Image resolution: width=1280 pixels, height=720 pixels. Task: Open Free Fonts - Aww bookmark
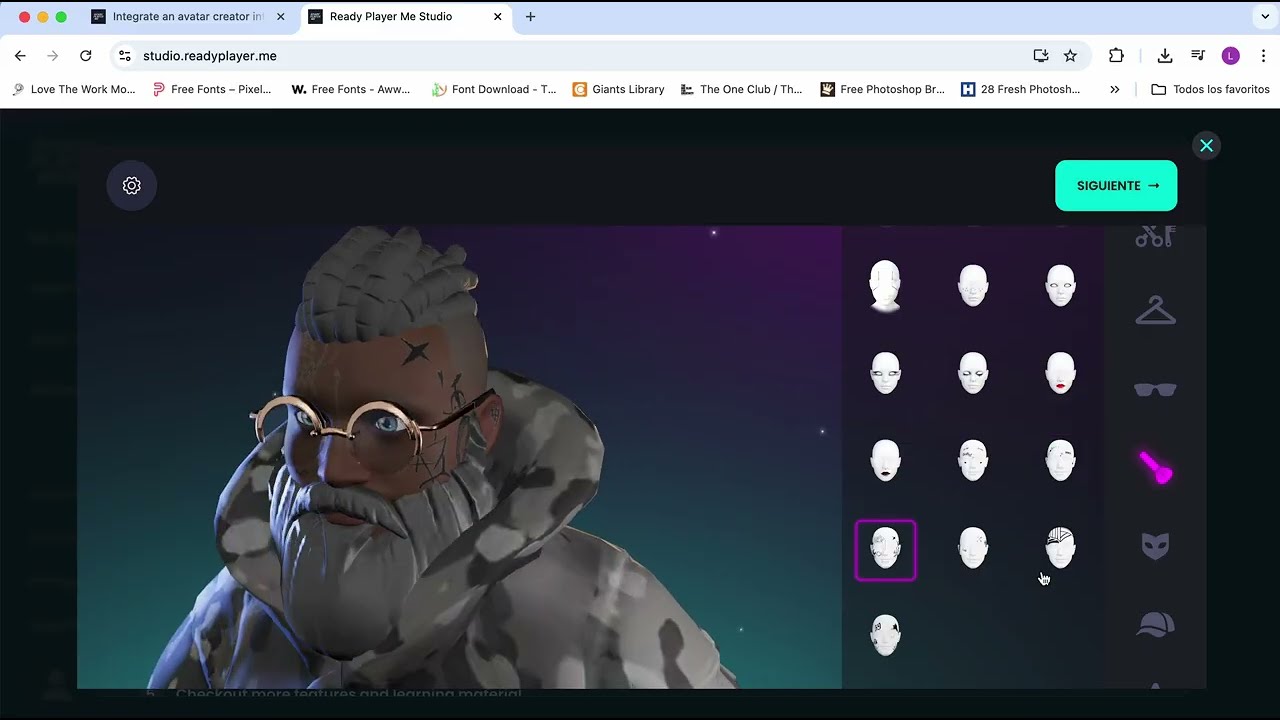pos(351,89)
